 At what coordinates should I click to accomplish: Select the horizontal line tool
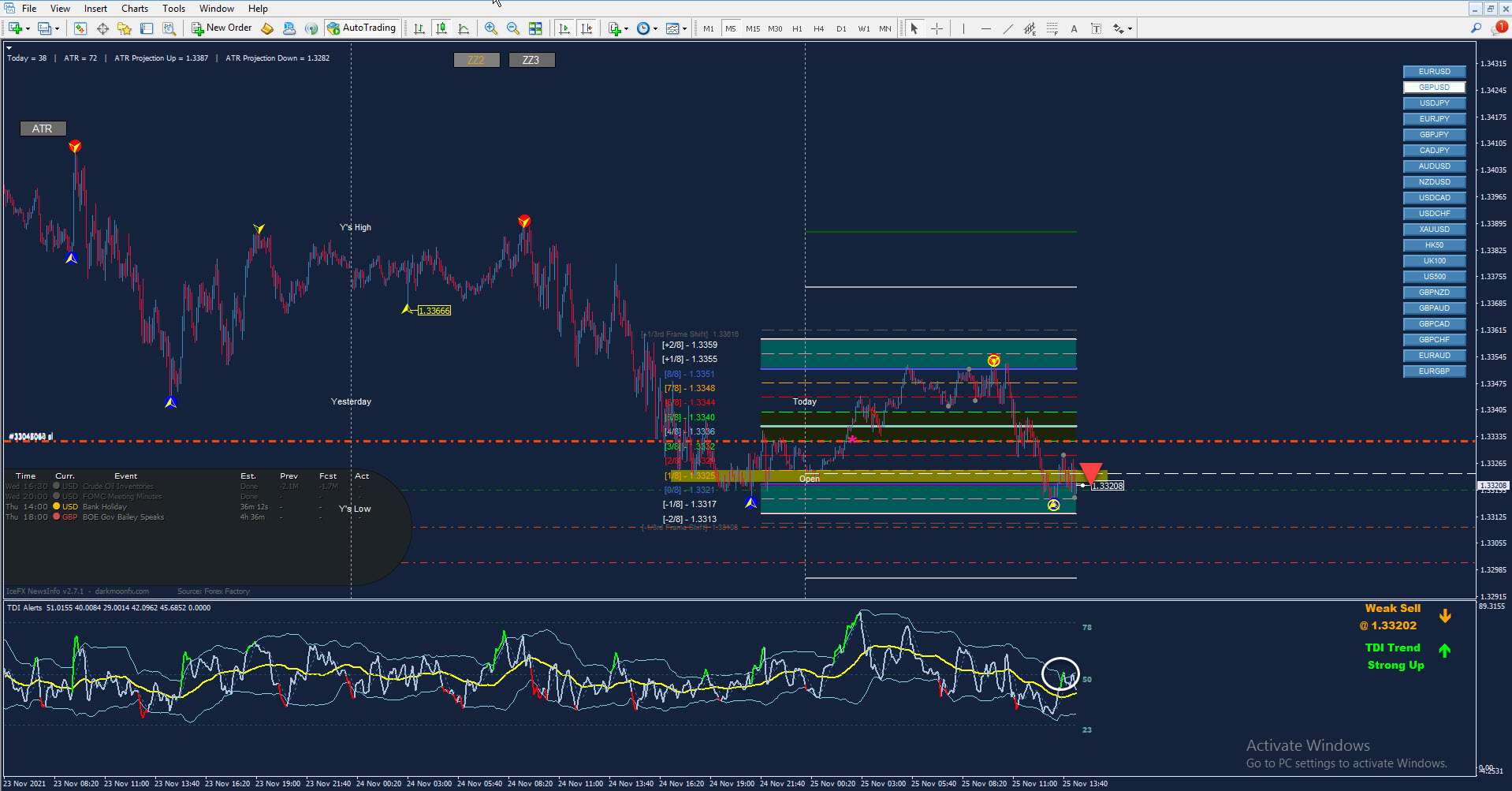tap(985, 28)
